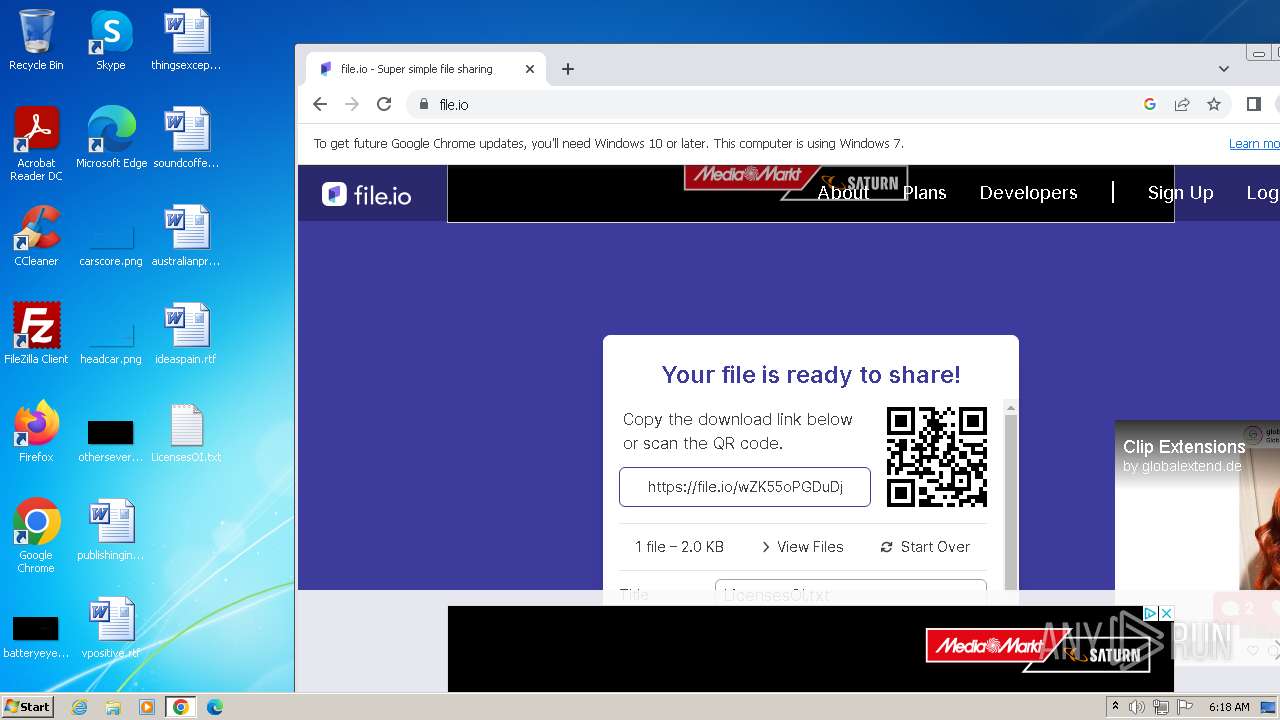This screenshot has width=1280, height=720.
Task: Go back in Chrome
Action: pyautogui.click(x=320, y=104)
